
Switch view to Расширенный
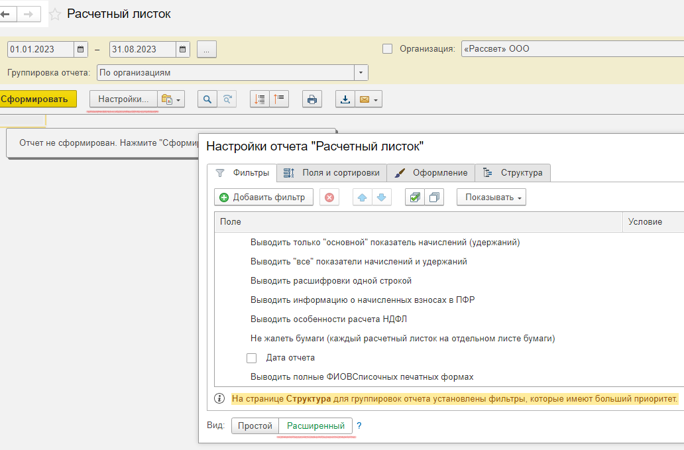point(316,426)
